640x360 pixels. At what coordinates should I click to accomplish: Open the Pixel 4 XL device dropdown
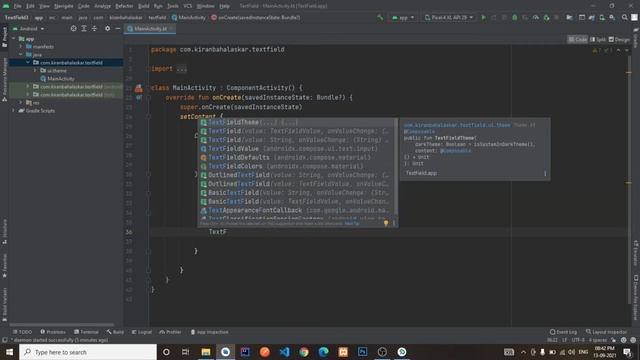pyautogui.click(x=449, y=18)
